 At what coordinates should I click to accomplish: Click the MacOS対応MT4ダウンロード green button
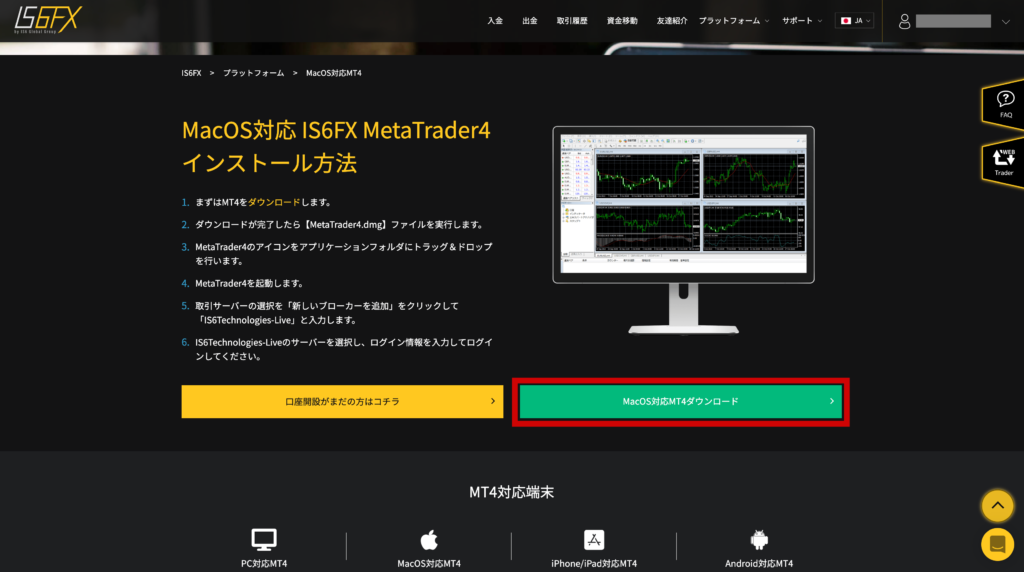(680, 402)
